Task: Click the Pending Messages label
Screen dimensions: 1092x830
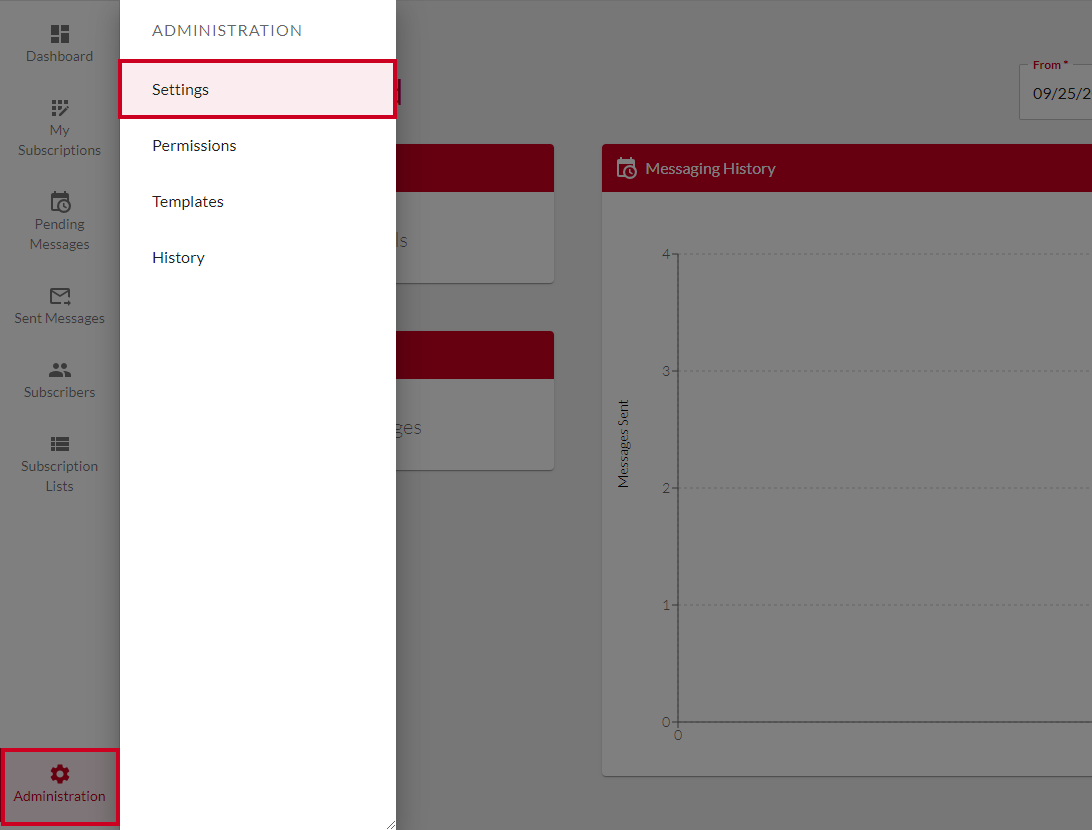Action: 59,234
